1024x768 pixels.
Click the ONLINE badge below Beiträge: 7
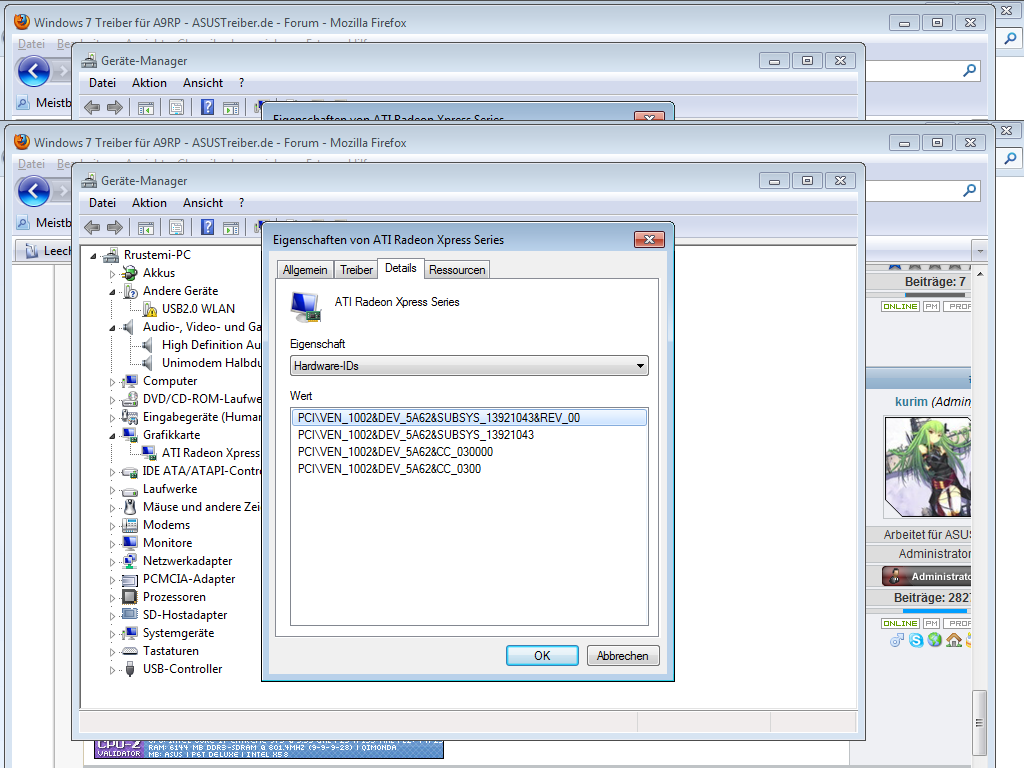pos(900,306)
